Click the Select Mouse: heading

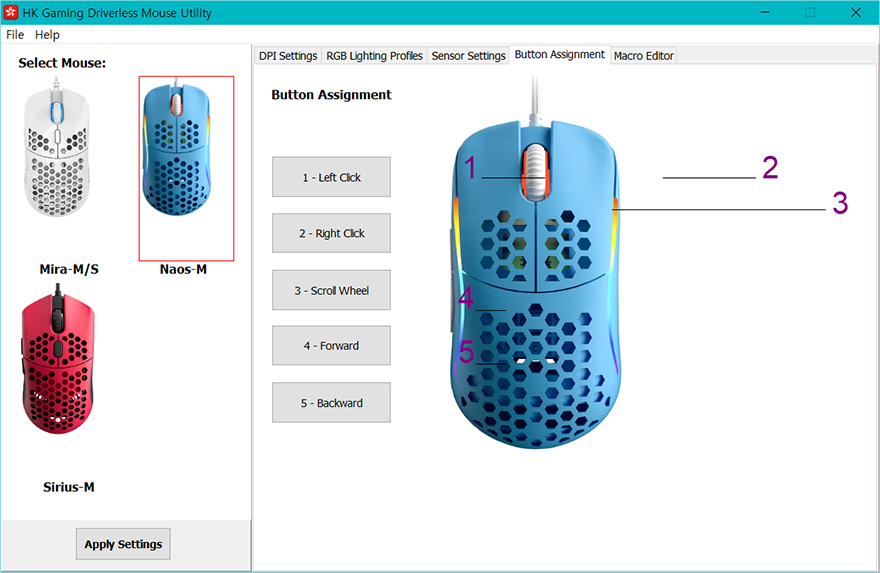coord(62,63)
